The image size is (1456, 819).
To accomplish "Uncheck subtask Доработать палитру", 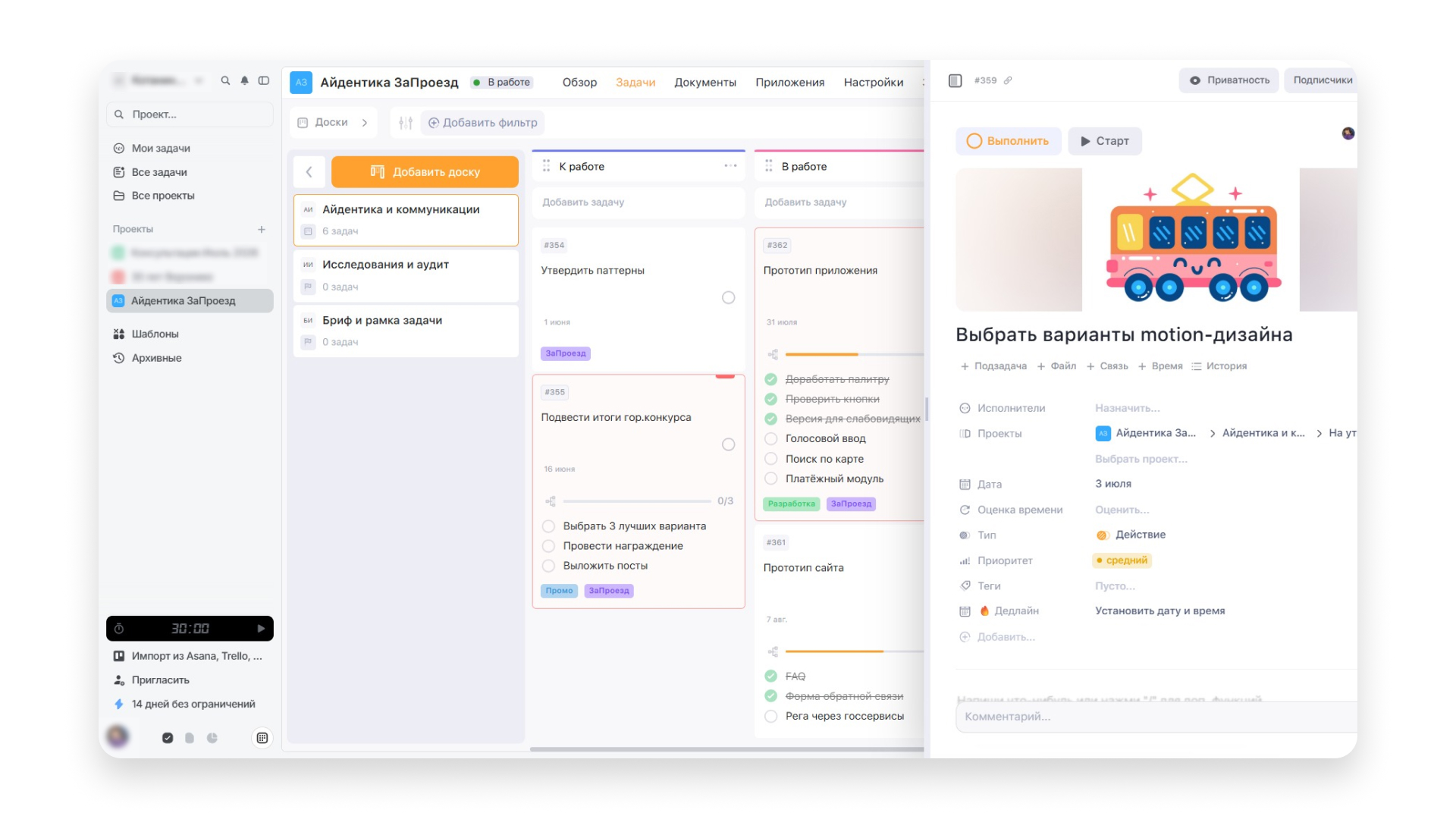I will pos(771,379).
